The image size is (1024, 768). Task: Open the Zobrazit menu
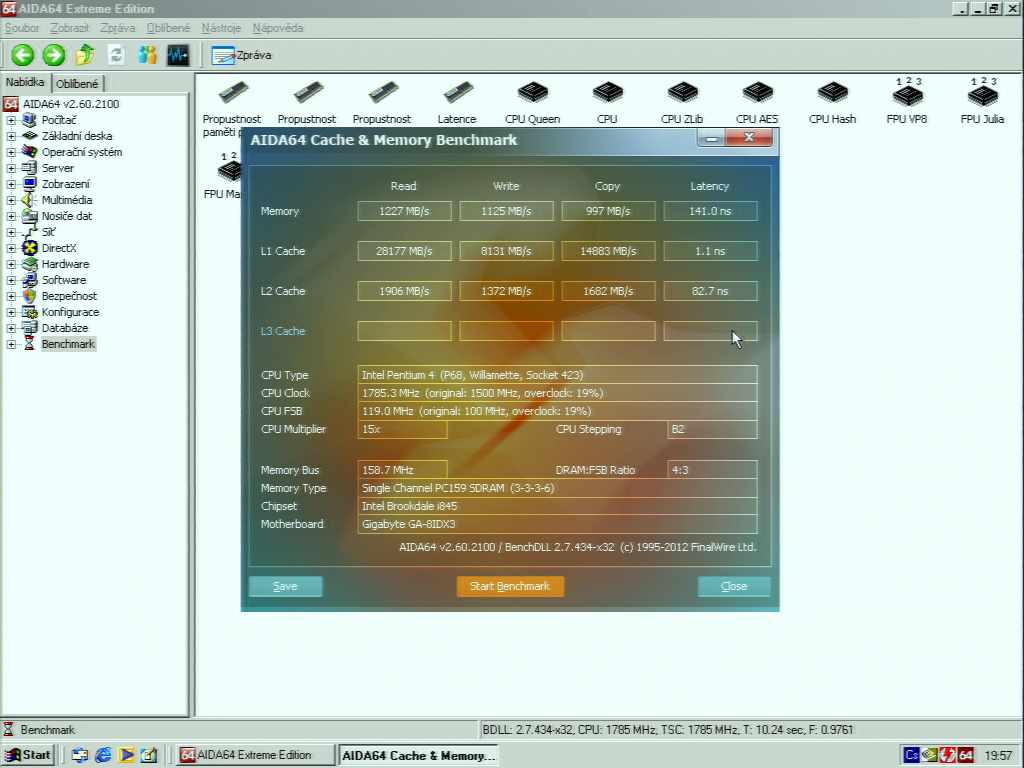(69, 28)
